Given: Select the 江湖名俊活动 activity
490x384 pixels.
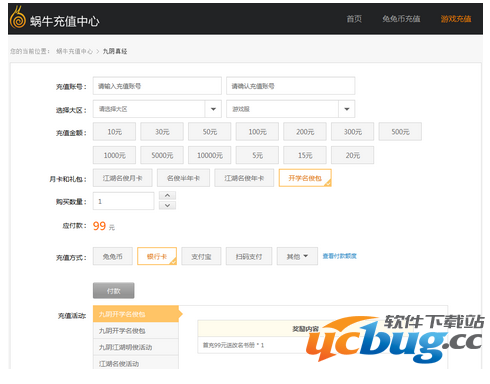Looking at the screenshot, I should click(x=136, y=363).
